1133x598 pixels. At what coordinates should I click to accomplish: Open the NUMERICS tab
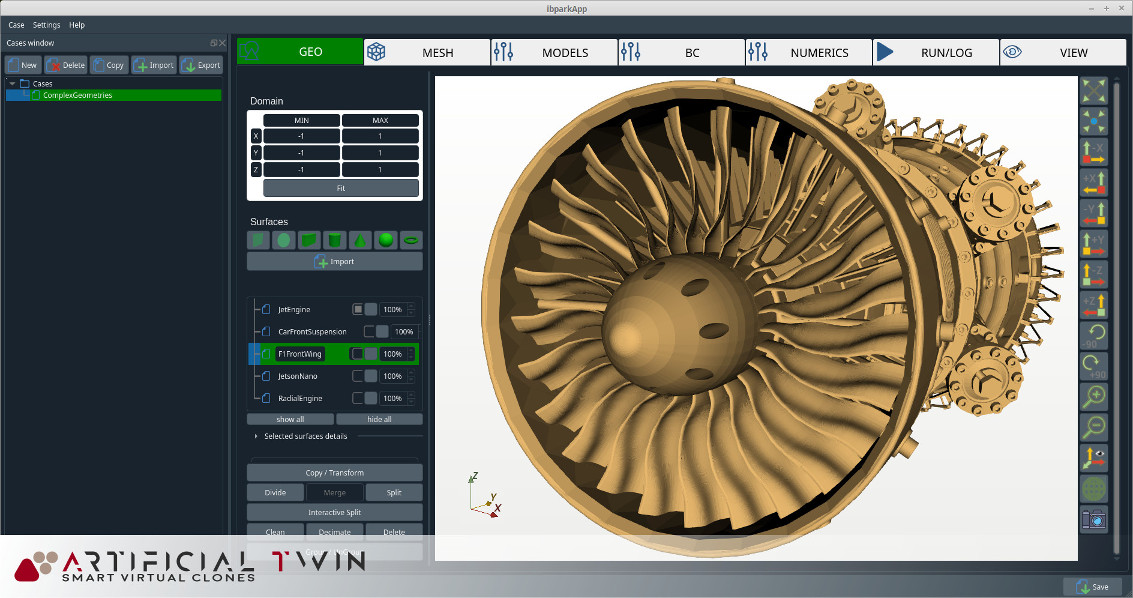click(809, 52)
